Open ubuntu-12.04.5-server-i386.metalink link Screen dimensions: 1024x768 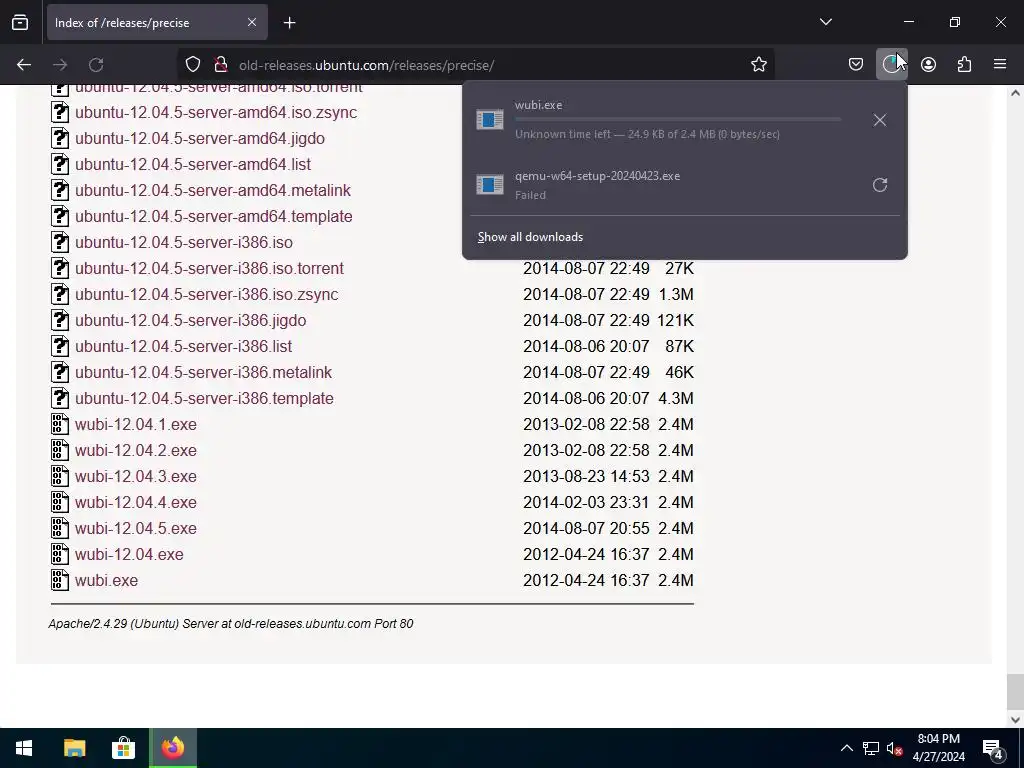tap(203, 372)
